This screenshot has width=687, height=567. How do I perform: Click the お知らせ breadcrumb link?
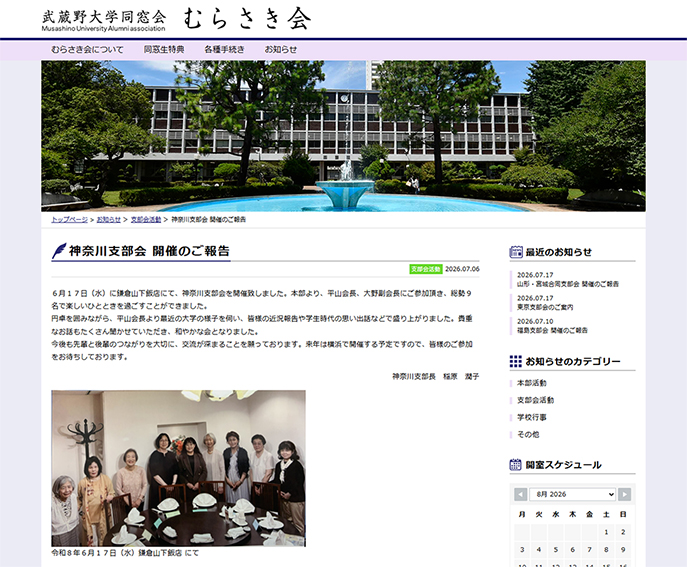click(x=109, y=220)
